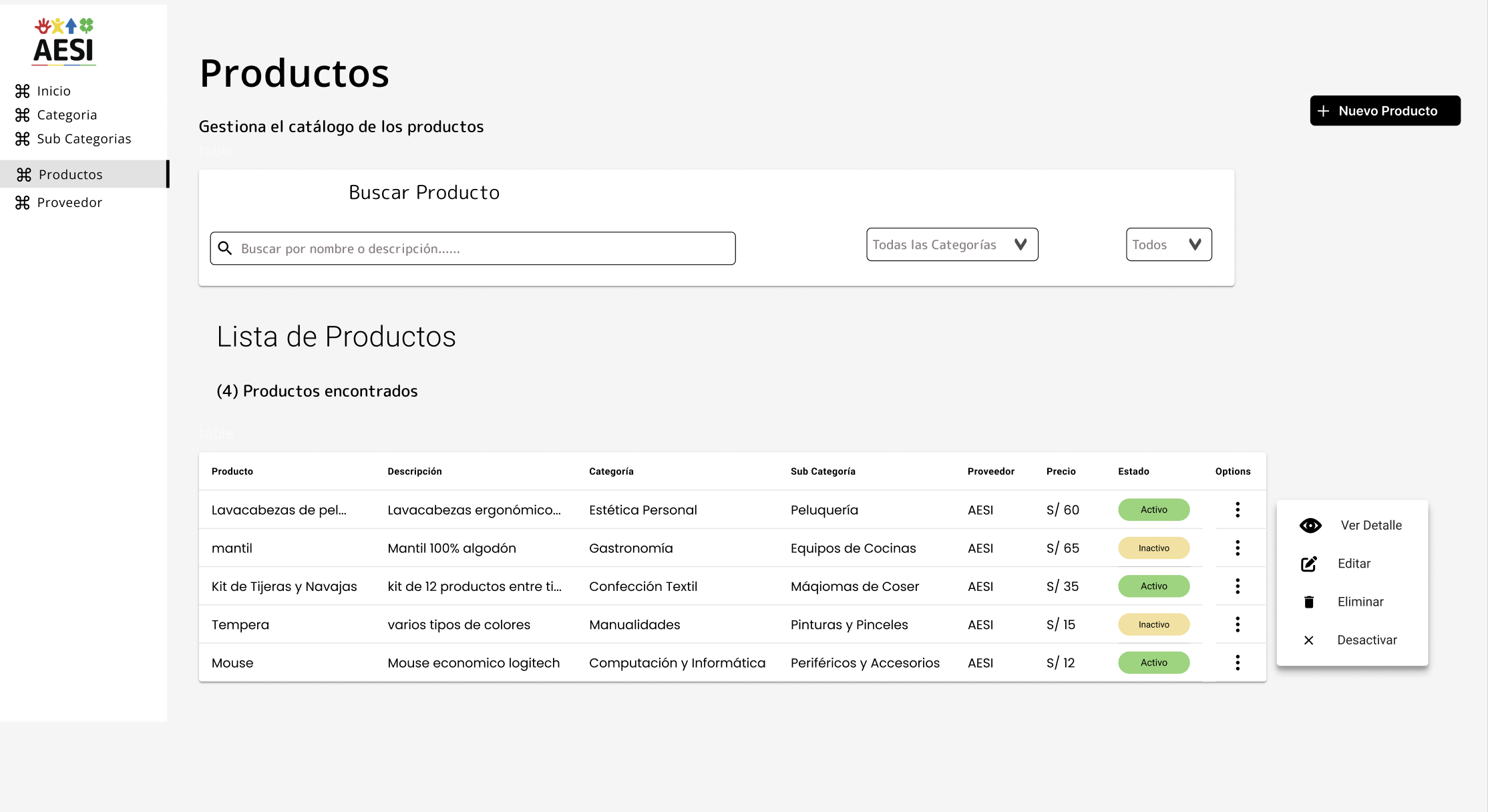
Task: Click the Proveedor column header
Action: [x=991, y=471]
